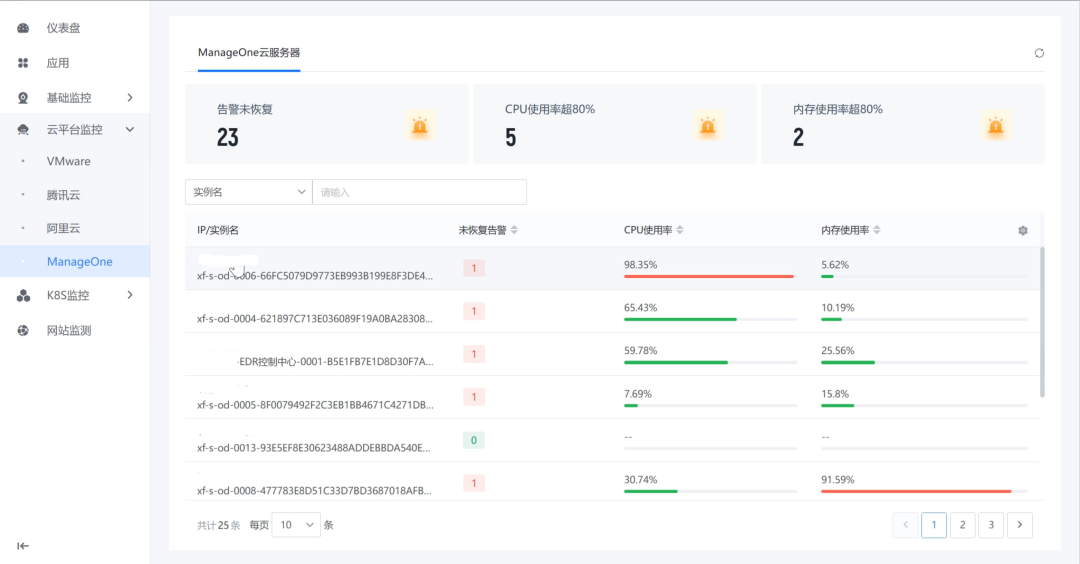Click the 91.59% memory usage bar

pos(924,491)
